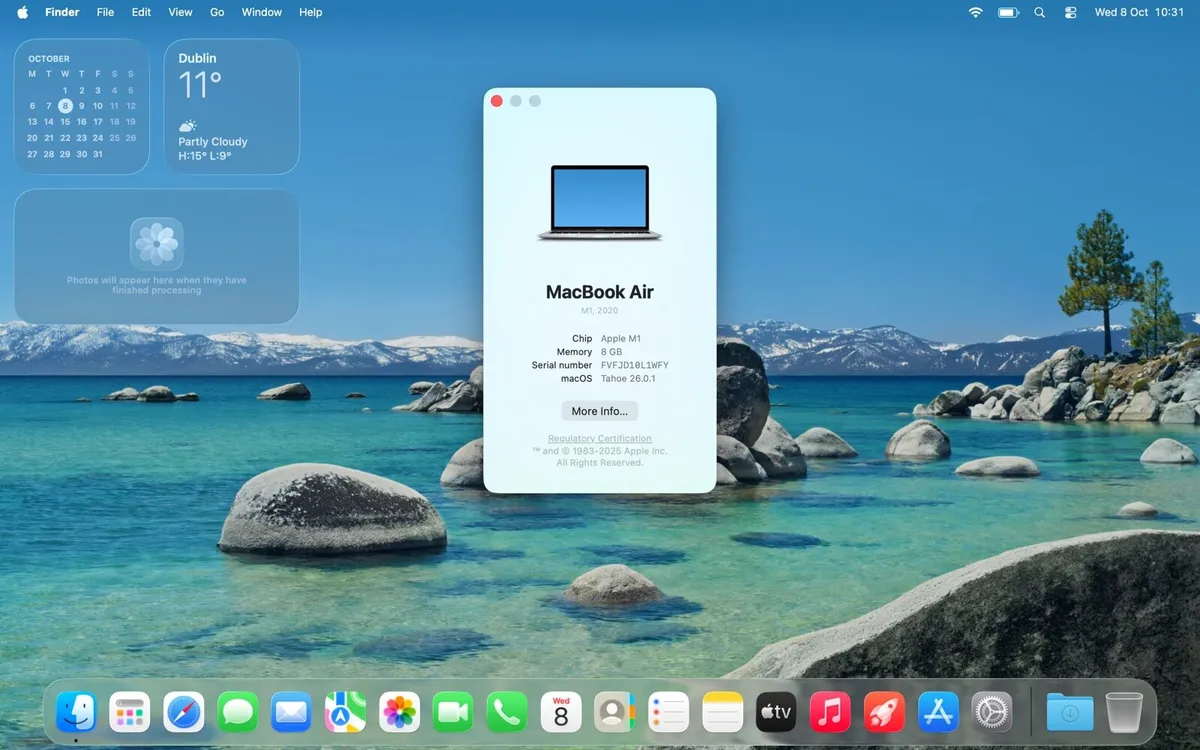Open the Music app icon
1200x750 pixels.
[830, 712]
